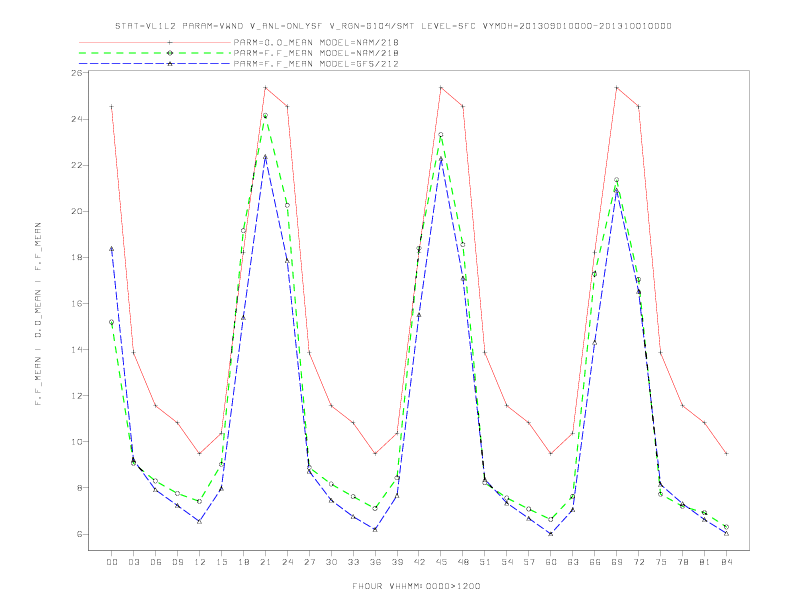Screen dimensions: 792x612
Task: Click red line data point at hour 00
Action: [112, 107]
